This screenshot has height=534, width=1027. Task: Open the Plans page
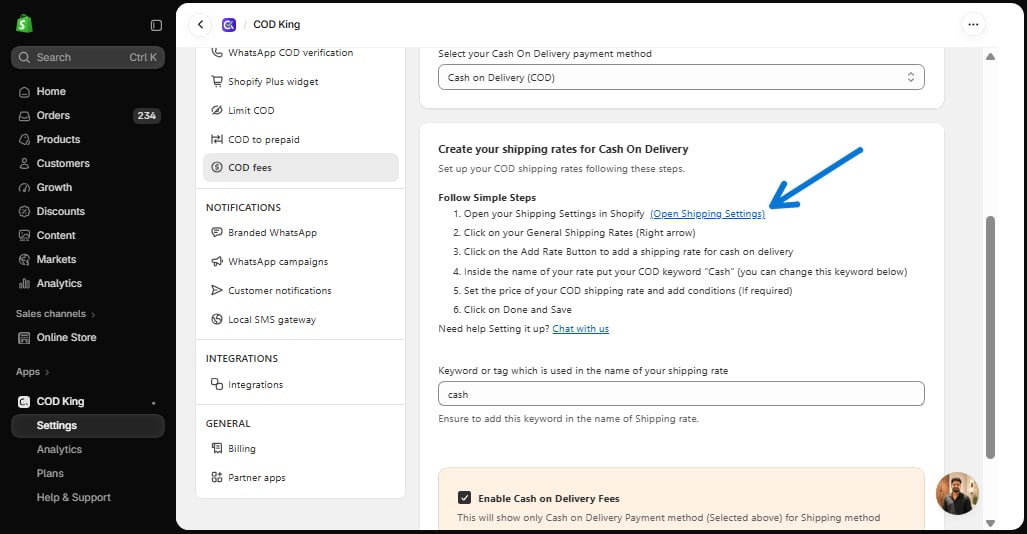(x=50, y=473)
